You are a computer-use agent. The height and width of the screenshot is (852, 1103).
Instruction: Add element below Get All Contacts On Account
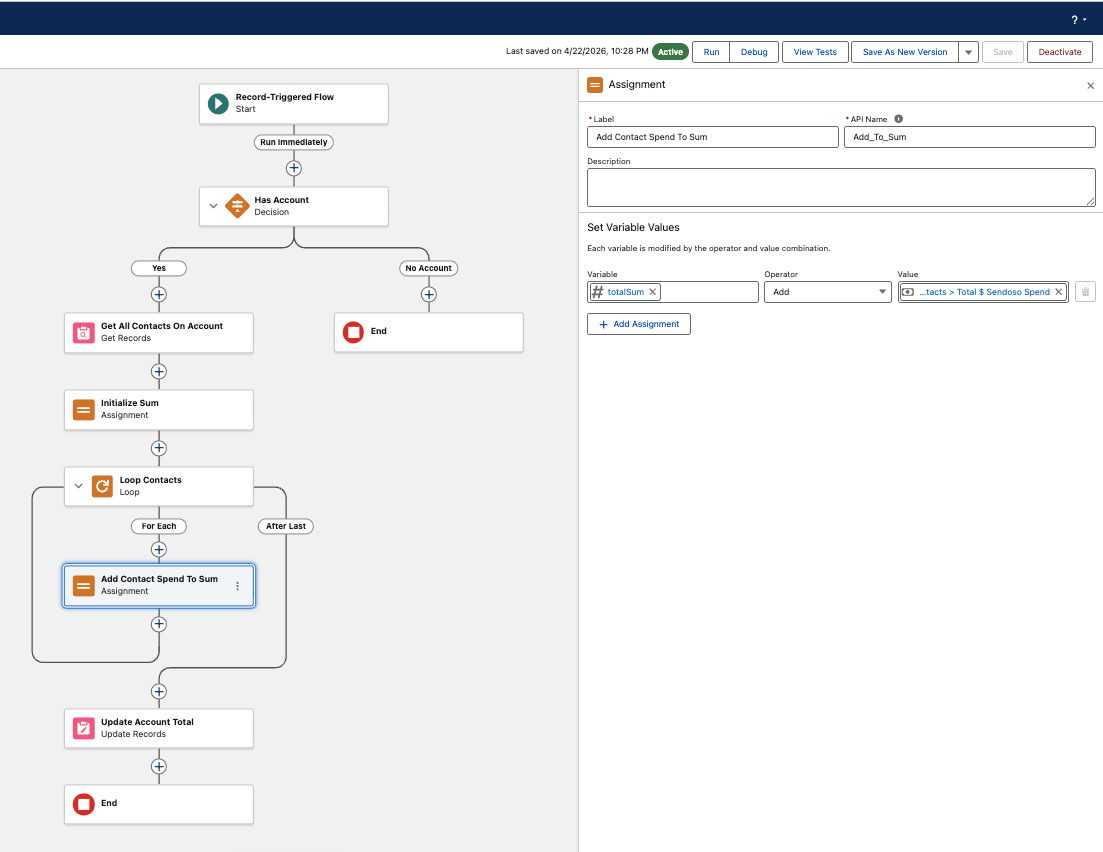tap(159, 371)
